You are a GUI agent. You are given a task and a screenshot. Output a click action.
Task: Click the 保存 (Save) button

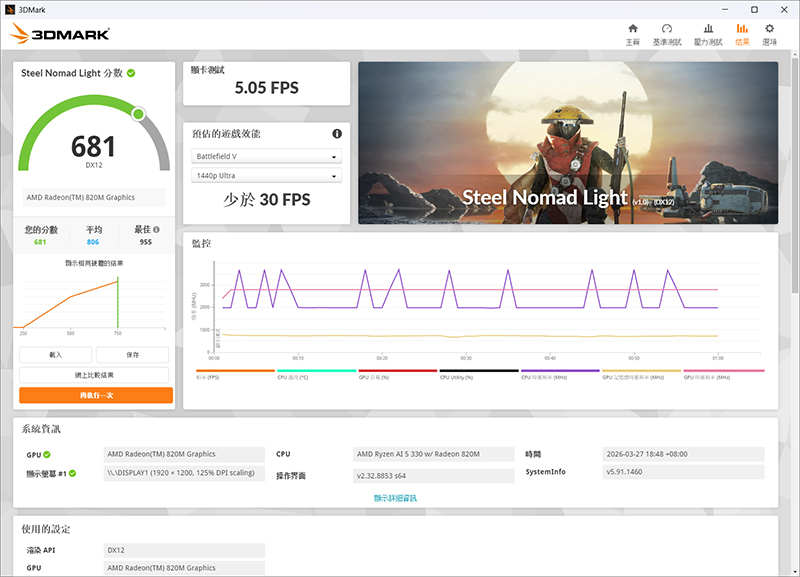tap(133, 355)
